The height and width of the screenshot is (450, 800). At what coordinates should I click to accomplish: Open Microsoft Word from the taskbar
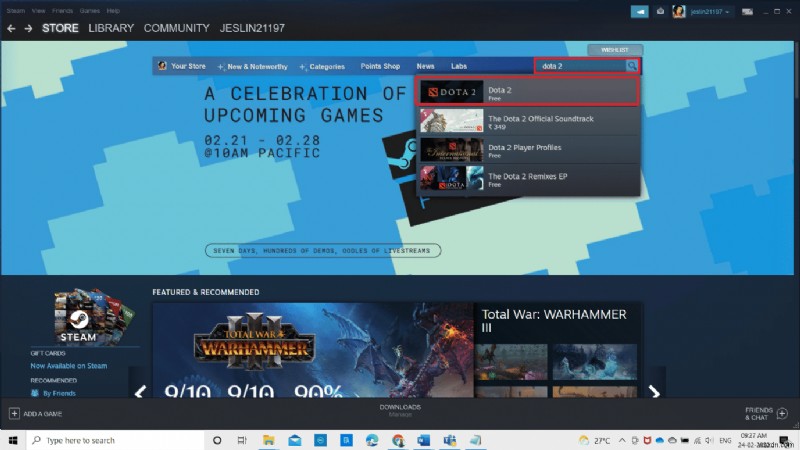[x=423, y=440]
